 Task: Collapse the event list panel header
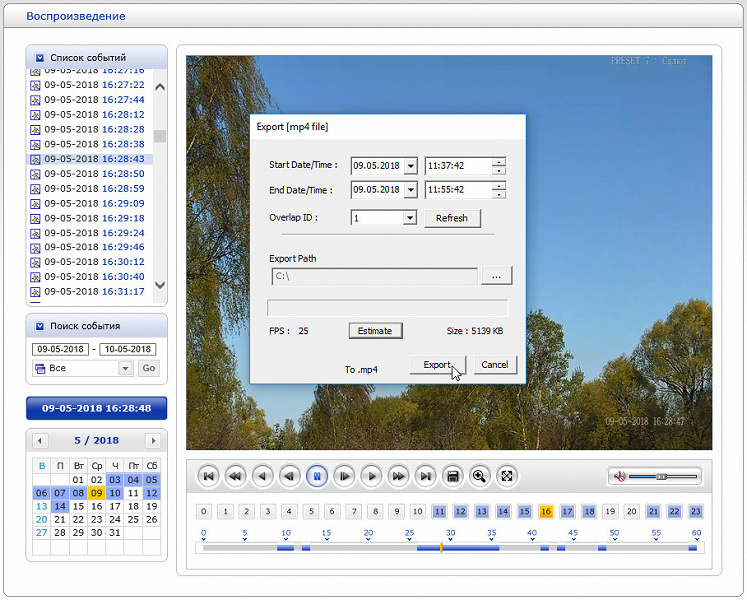pos(40,58)
